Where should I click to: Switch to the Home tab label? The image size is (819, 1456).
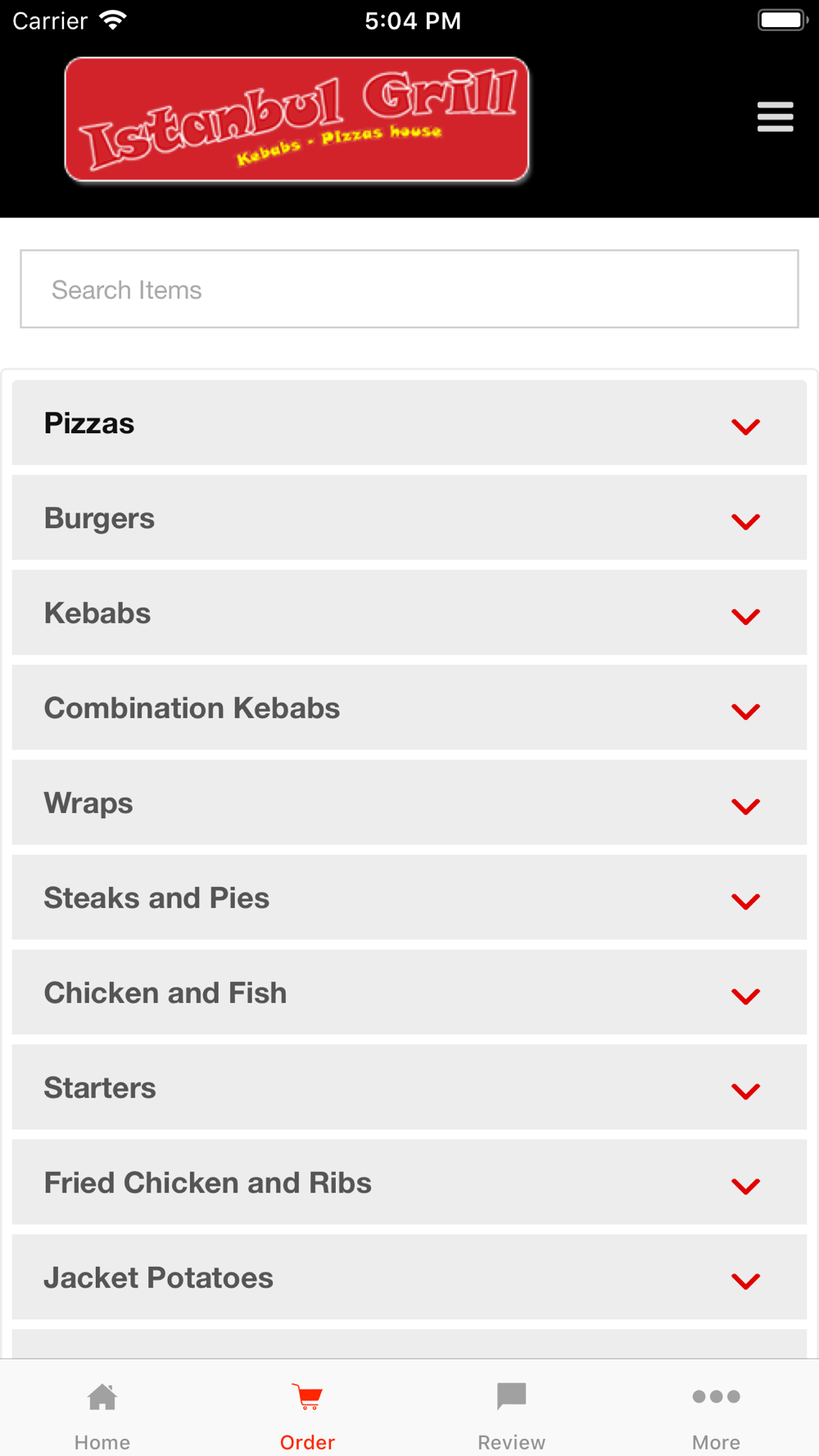(x=102, y=1442)
